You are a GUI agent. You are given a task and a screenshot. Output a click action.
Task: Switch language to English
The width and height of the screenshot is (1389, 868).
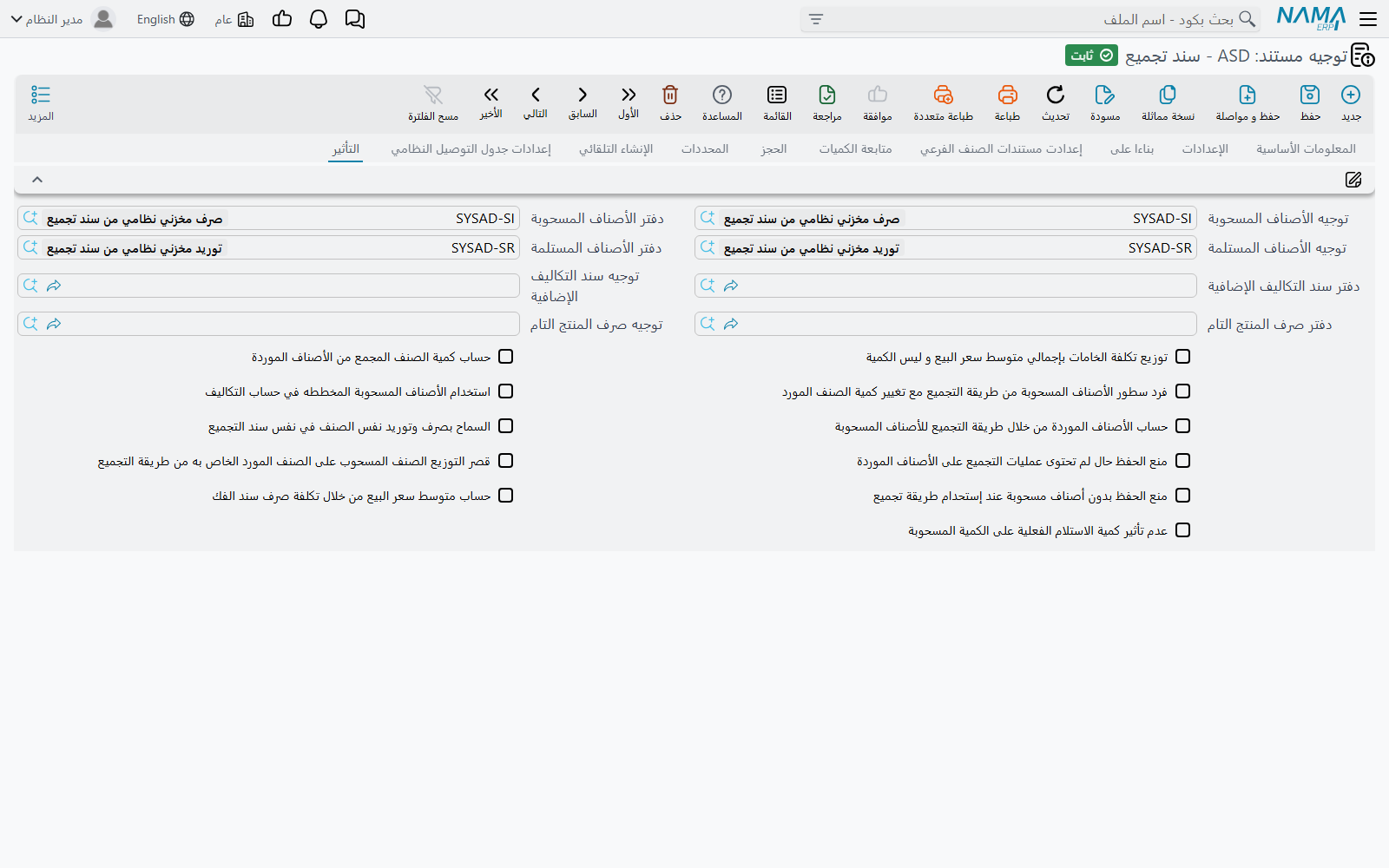click(x=165, y=19)
